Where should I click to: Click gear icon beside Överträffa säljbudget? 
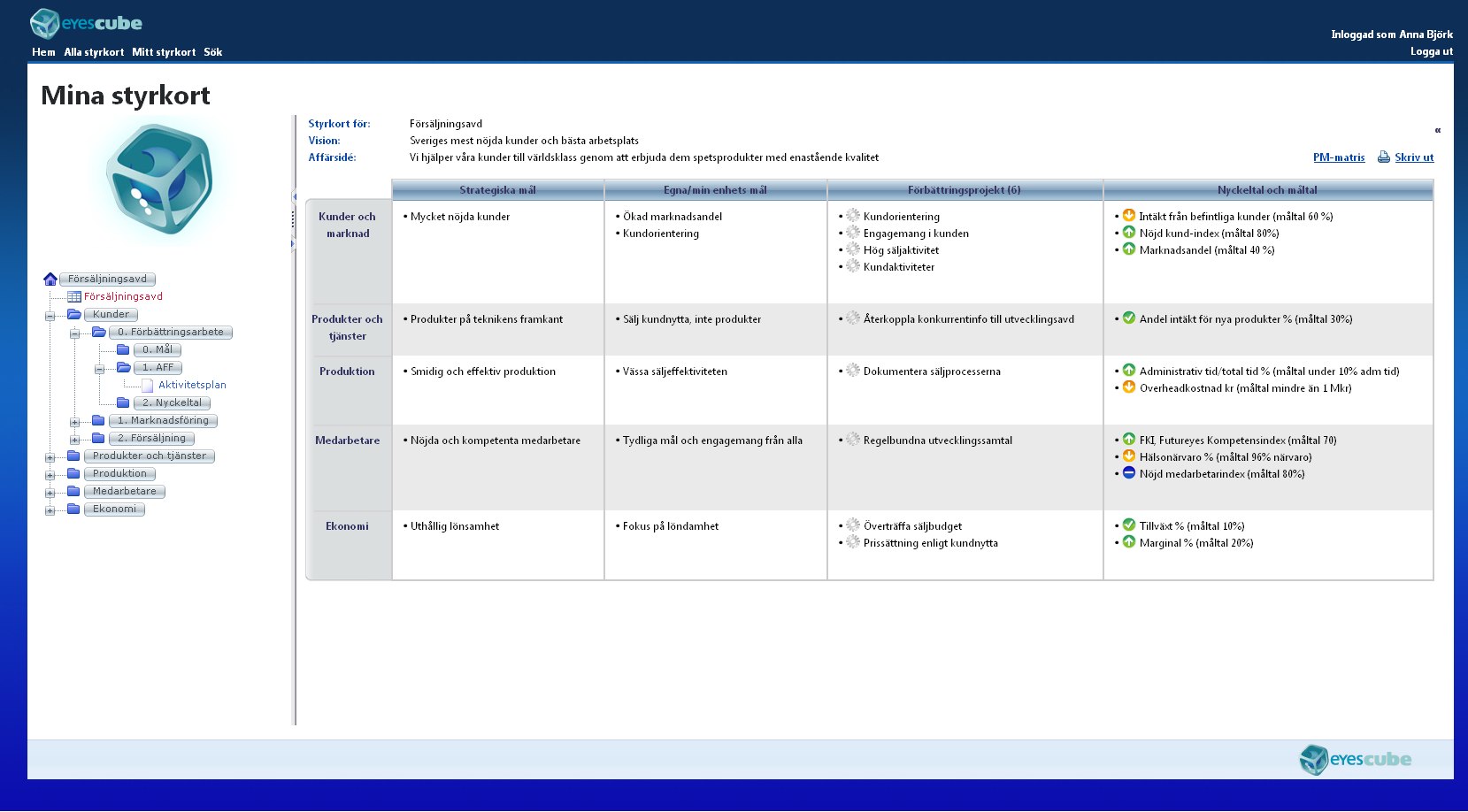(853, 525)
